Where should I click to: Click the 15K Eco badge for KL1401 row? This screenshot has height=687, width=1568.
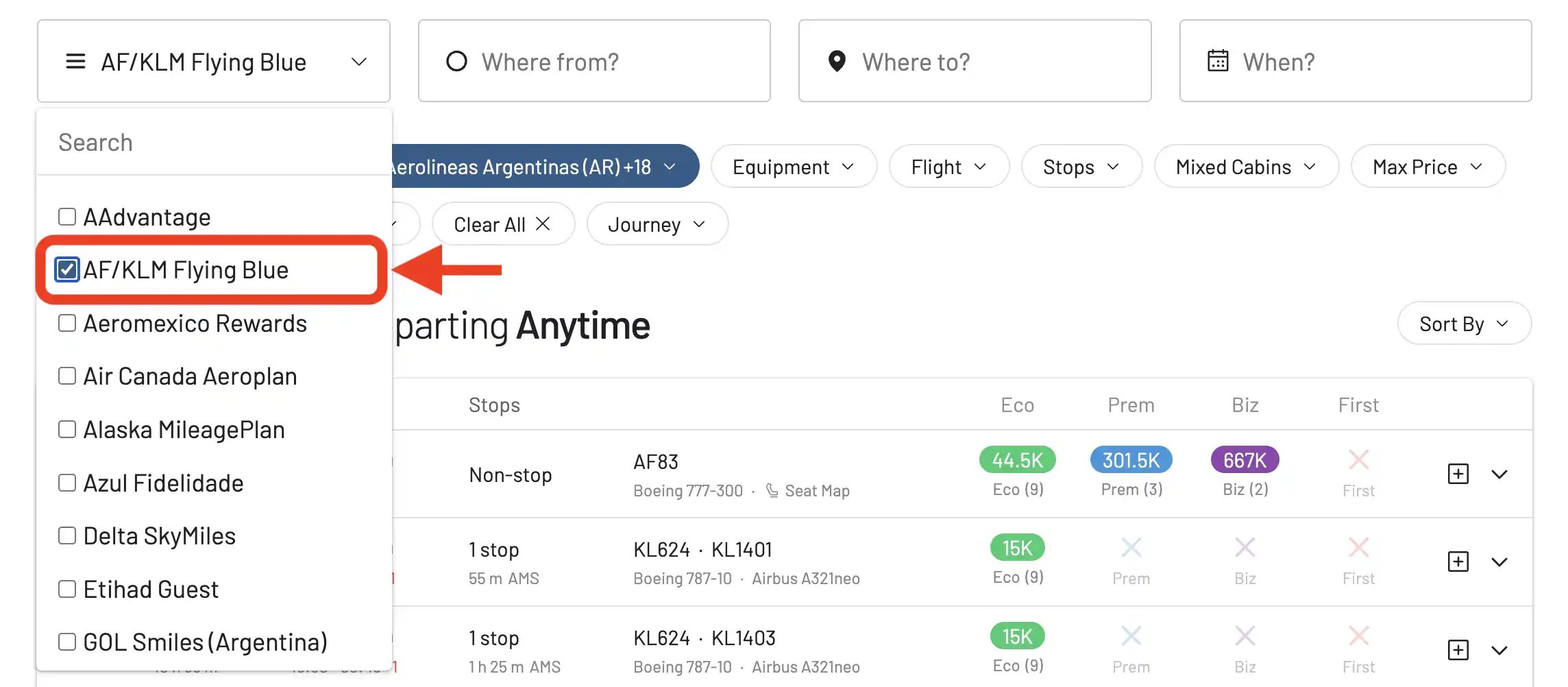(1018, 547)
